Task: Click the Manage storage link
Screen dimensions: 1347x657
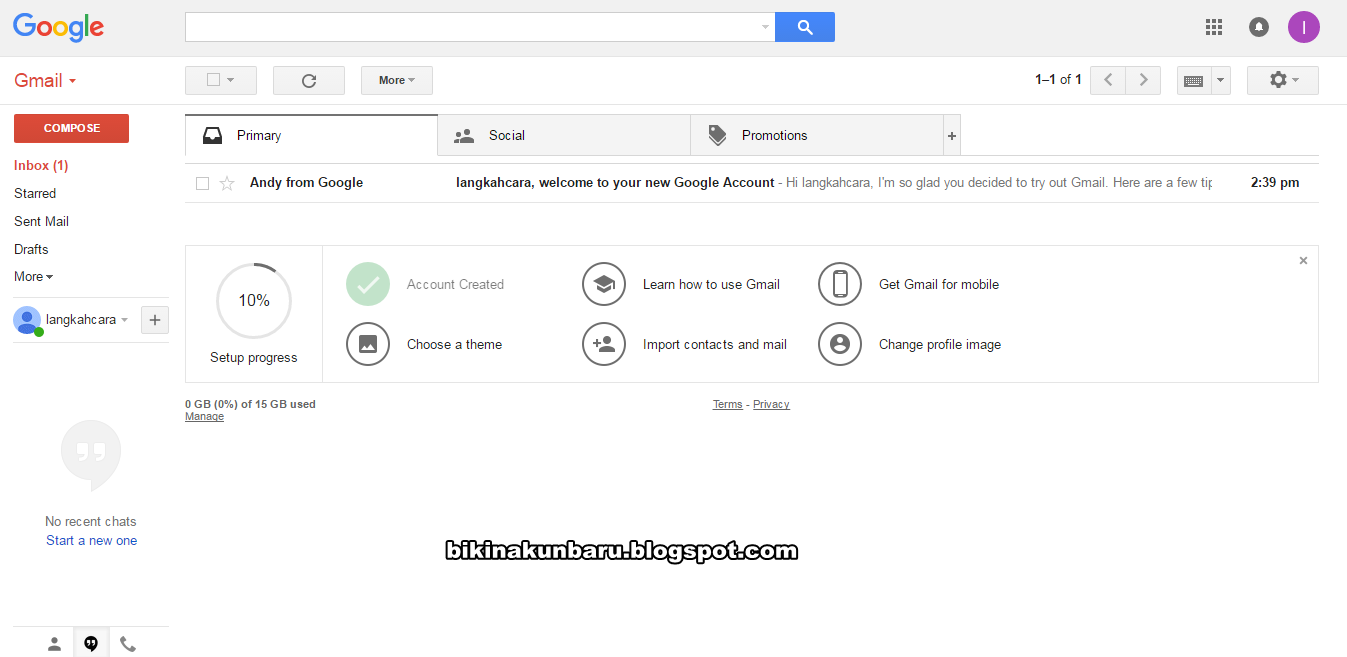Action: point(204,417)
